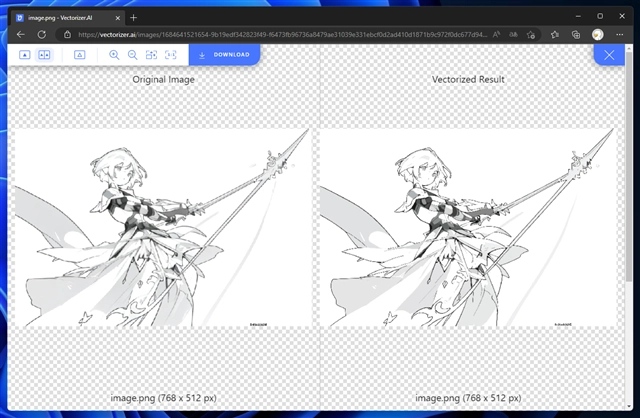Open a new browser tab
Screen dimensions: 640x418
[x=133, y=18]
